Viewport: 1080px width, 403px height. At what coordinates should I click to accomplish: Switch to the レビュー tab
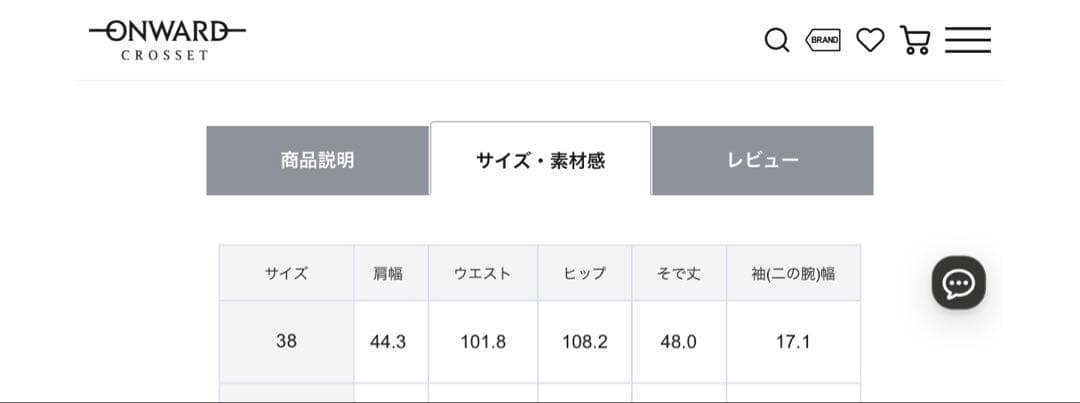click(762, 160)
